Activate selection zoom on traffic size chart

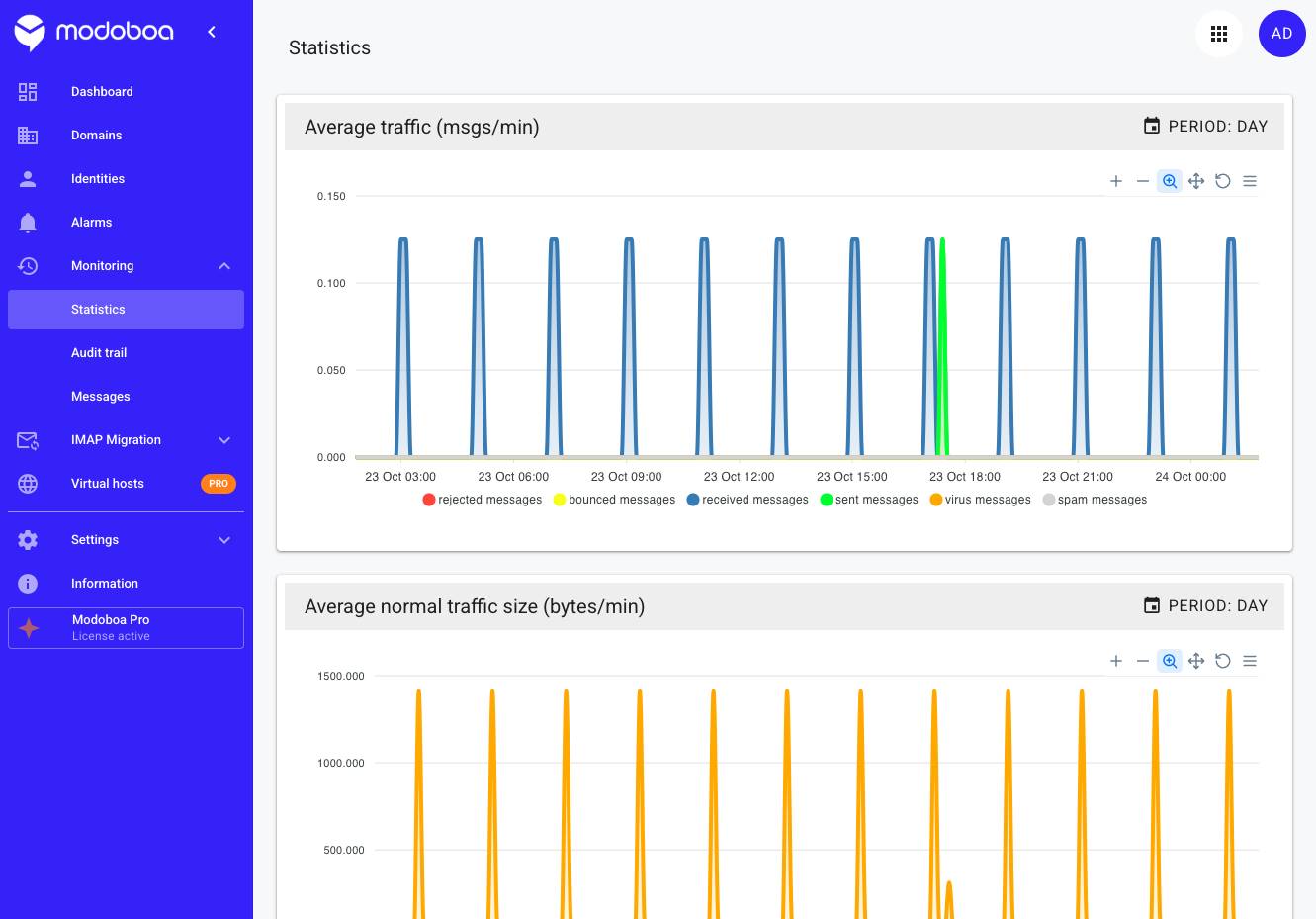click(1170, 661)
